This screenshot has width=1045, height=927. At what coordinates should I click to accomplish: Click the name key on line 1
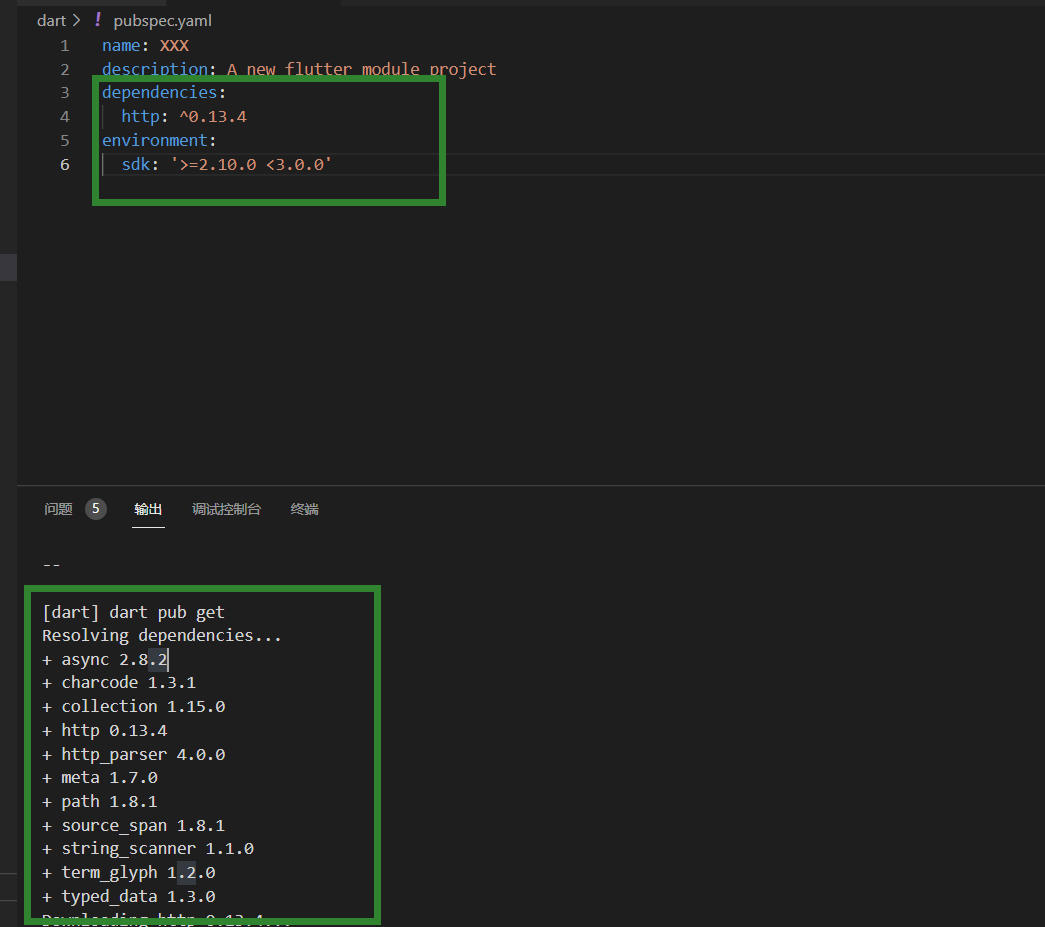[x=121, y=45]
